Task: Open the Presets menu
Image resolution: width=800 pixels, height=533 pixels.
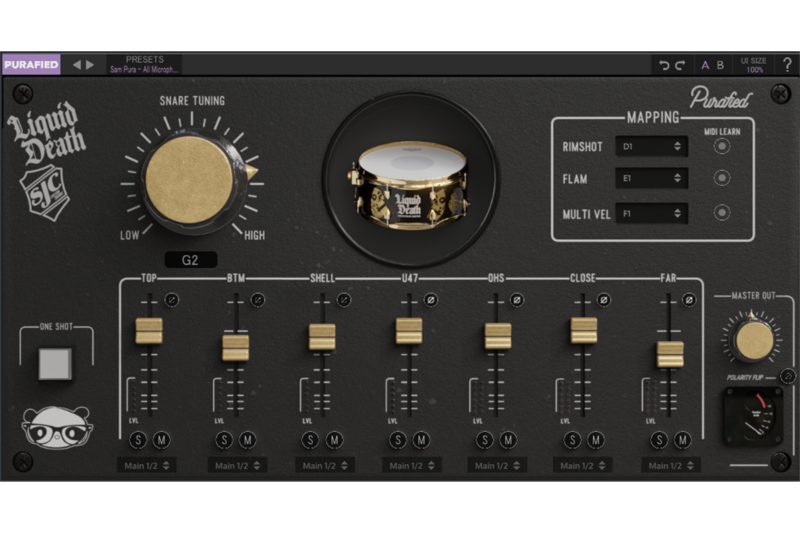Action: (x=145, y=65)
